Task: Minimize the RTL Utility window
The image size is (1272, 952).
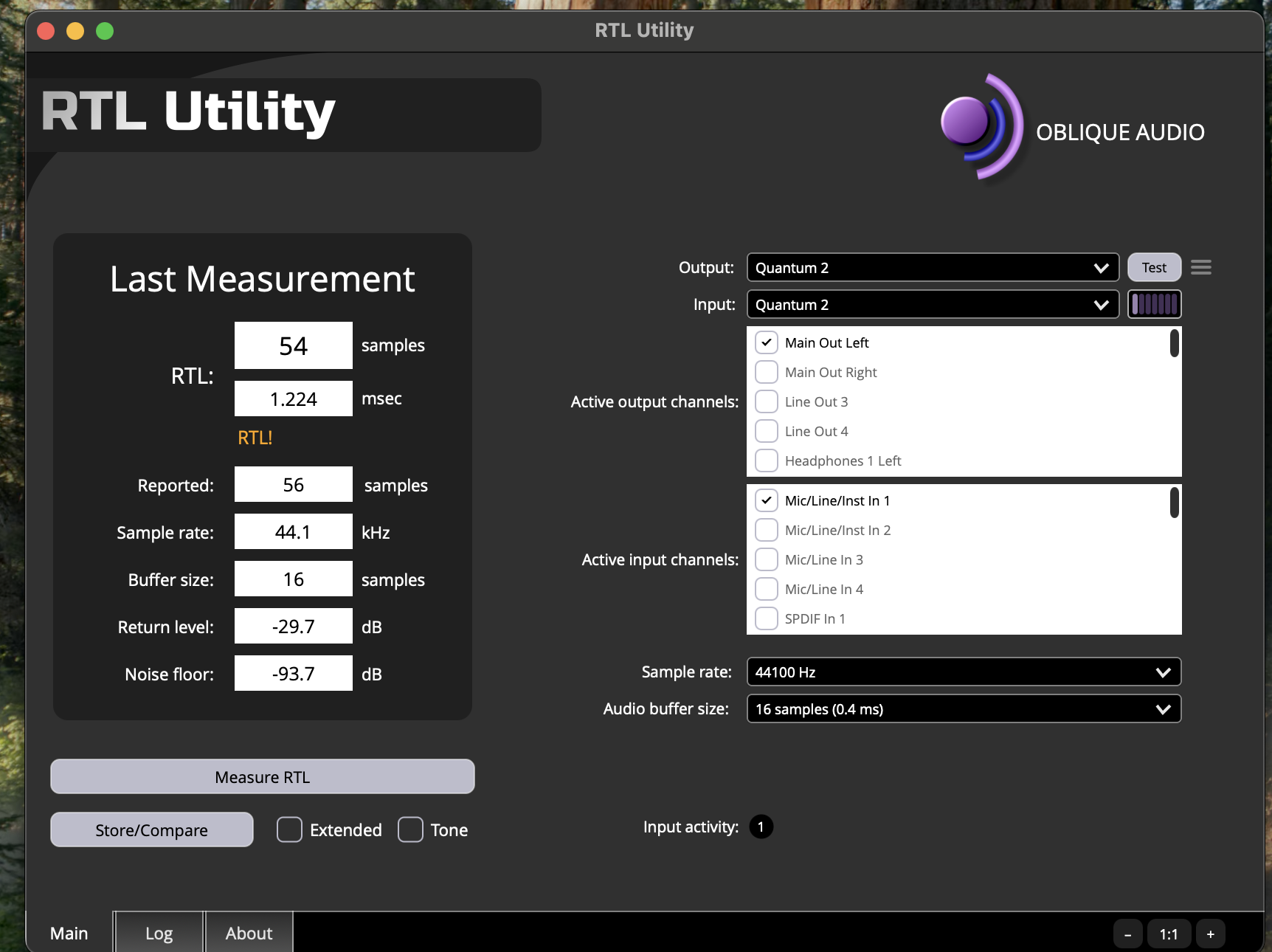Action: pos(75,31)
